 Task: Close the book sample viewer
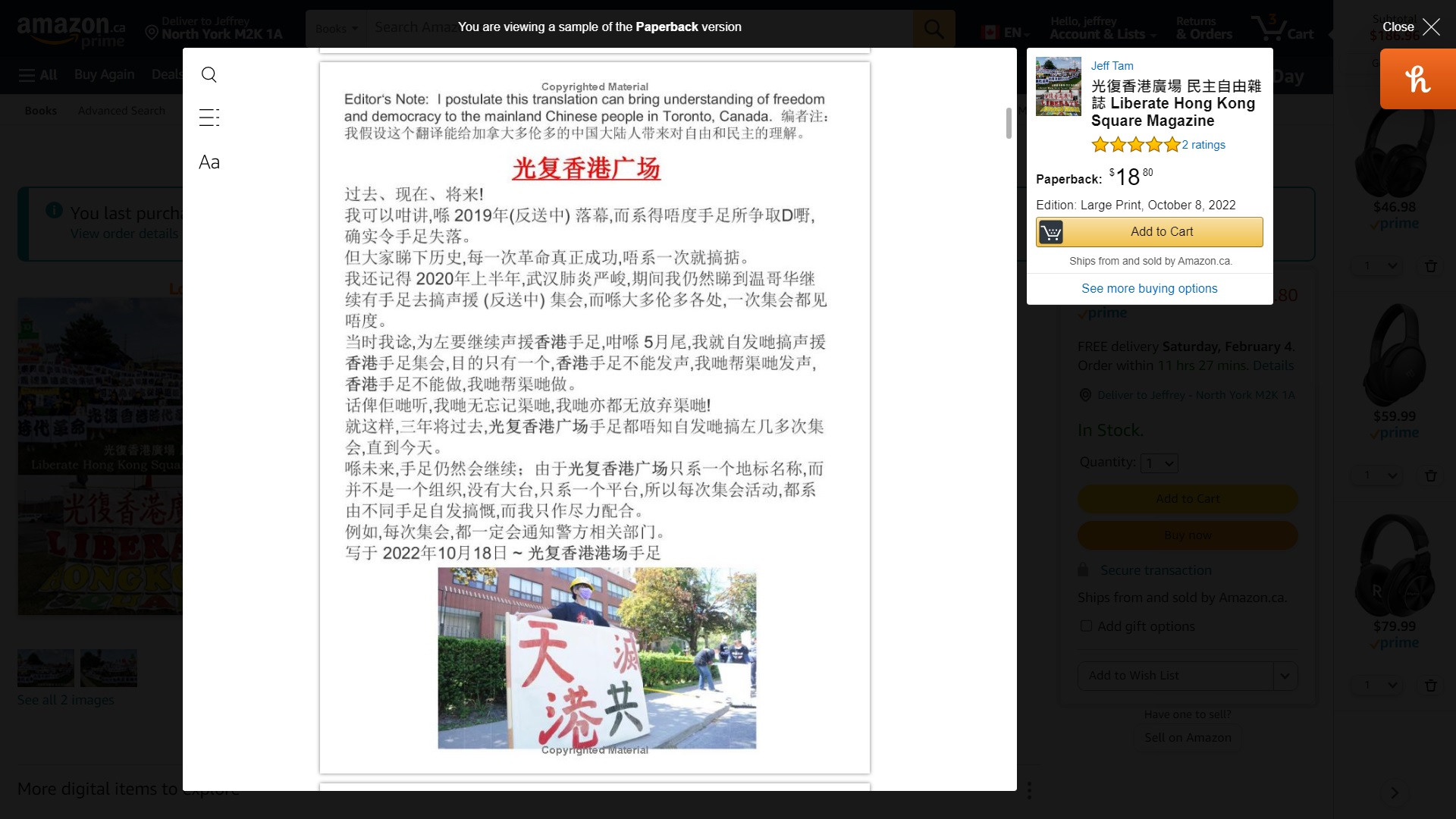coord(1411,27)
